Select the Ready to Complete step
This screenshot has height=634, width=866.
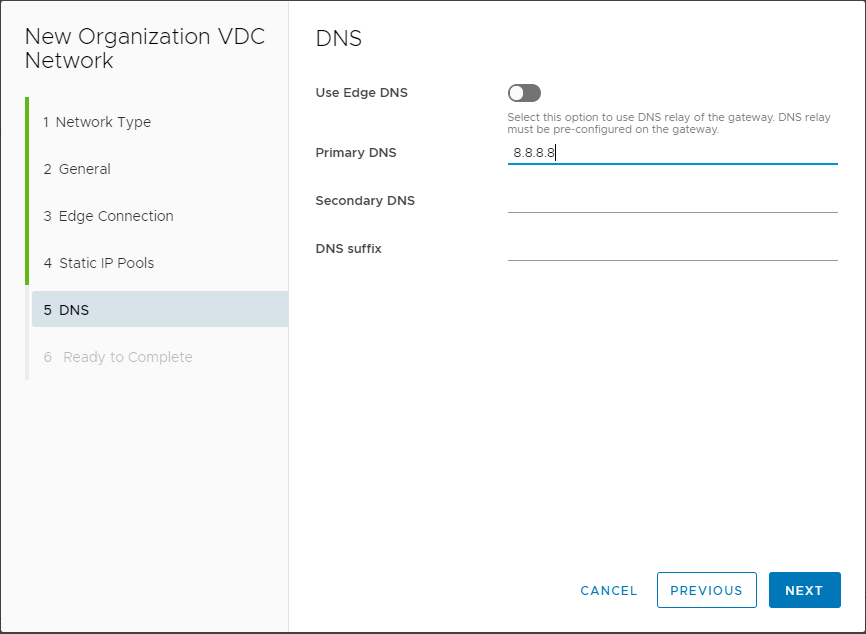118,357
